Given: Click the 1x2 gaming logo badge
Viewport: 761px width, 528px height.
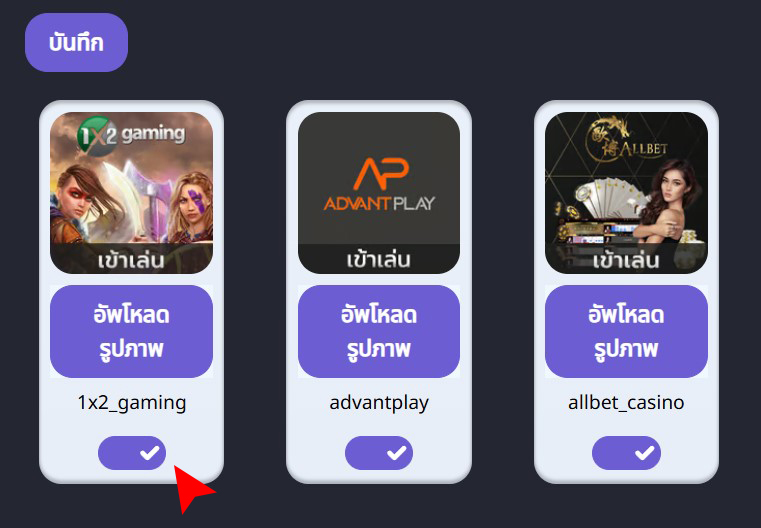Looking at the screenshot, I should tap(131, 135).
